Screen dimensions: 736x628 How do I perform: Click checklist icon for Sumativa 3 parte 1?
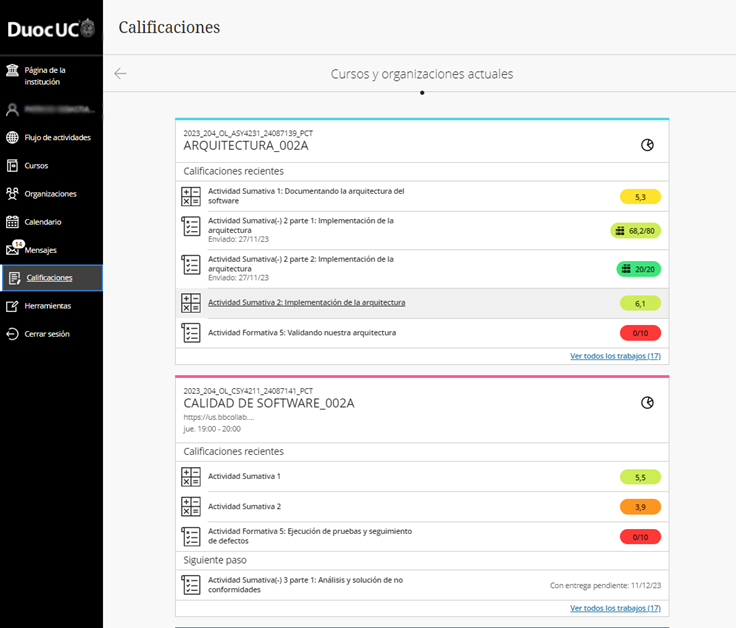[191, 585]
